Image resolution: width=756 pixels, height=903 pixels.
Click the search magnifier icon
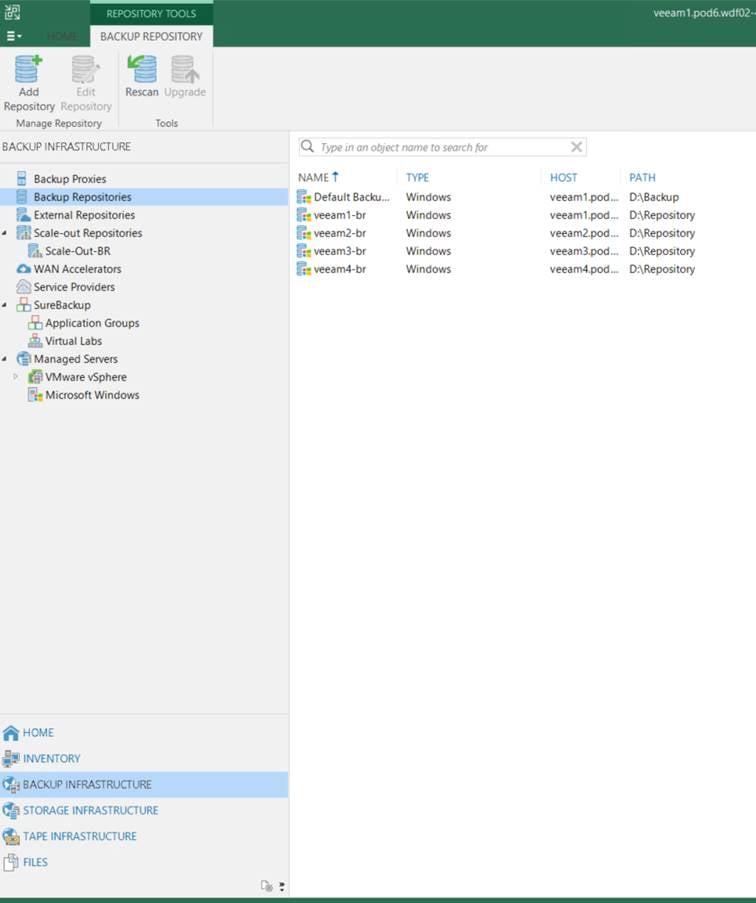click(307, 146)
